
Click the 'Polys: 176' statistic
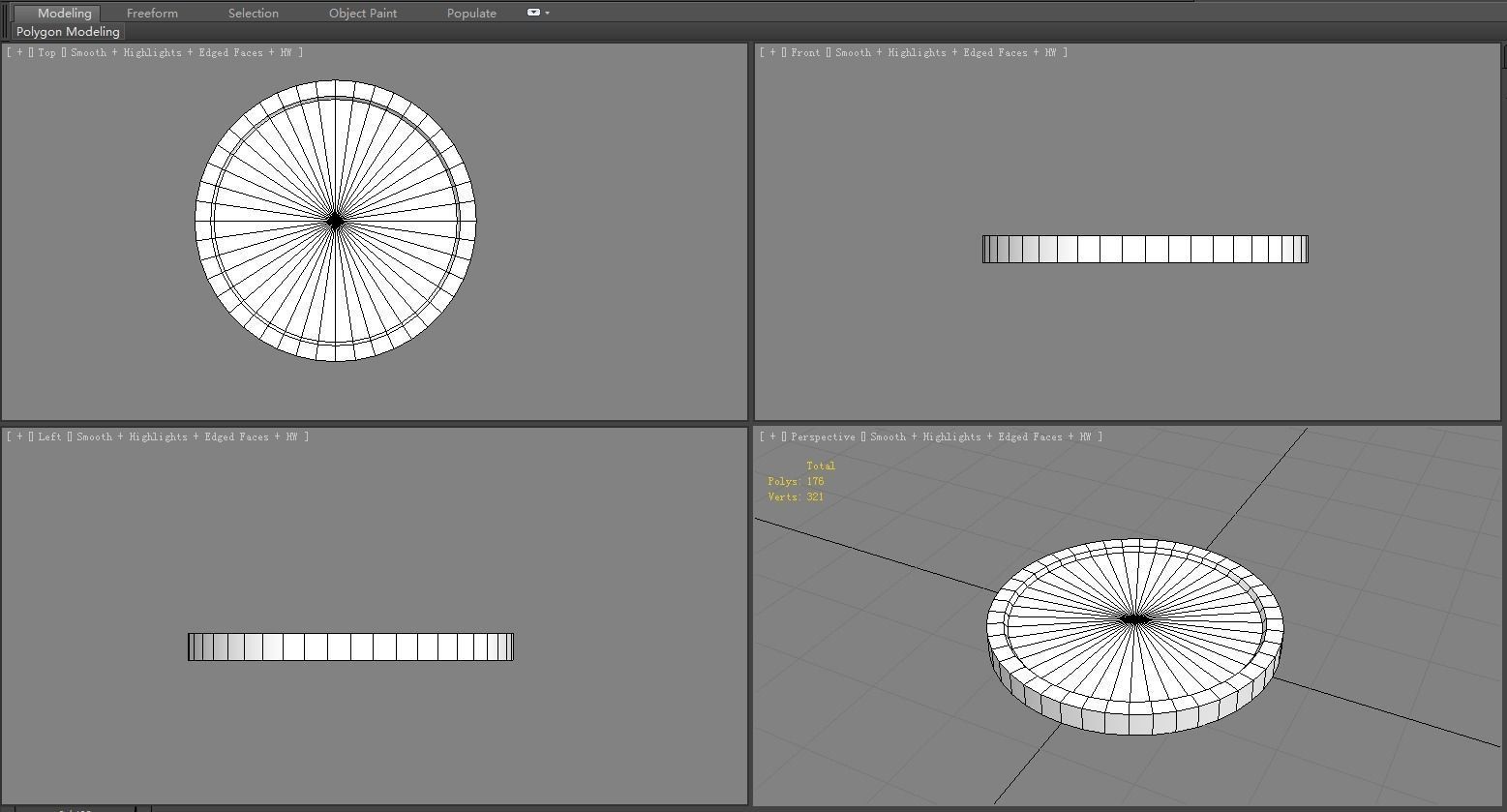(x=796, y=481)
